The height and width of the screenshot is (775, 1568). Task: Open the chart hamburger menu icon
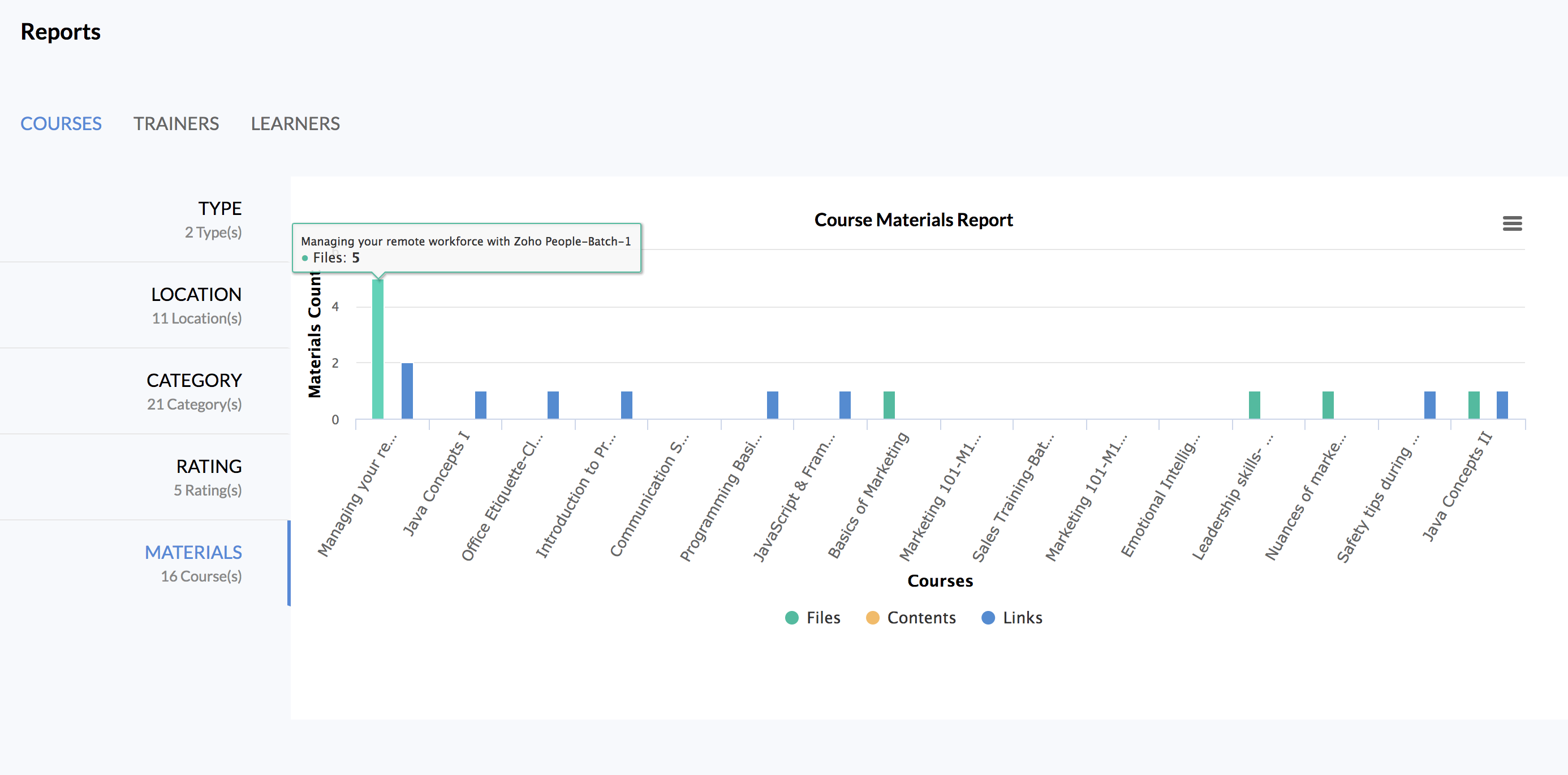coord(1512,223)
